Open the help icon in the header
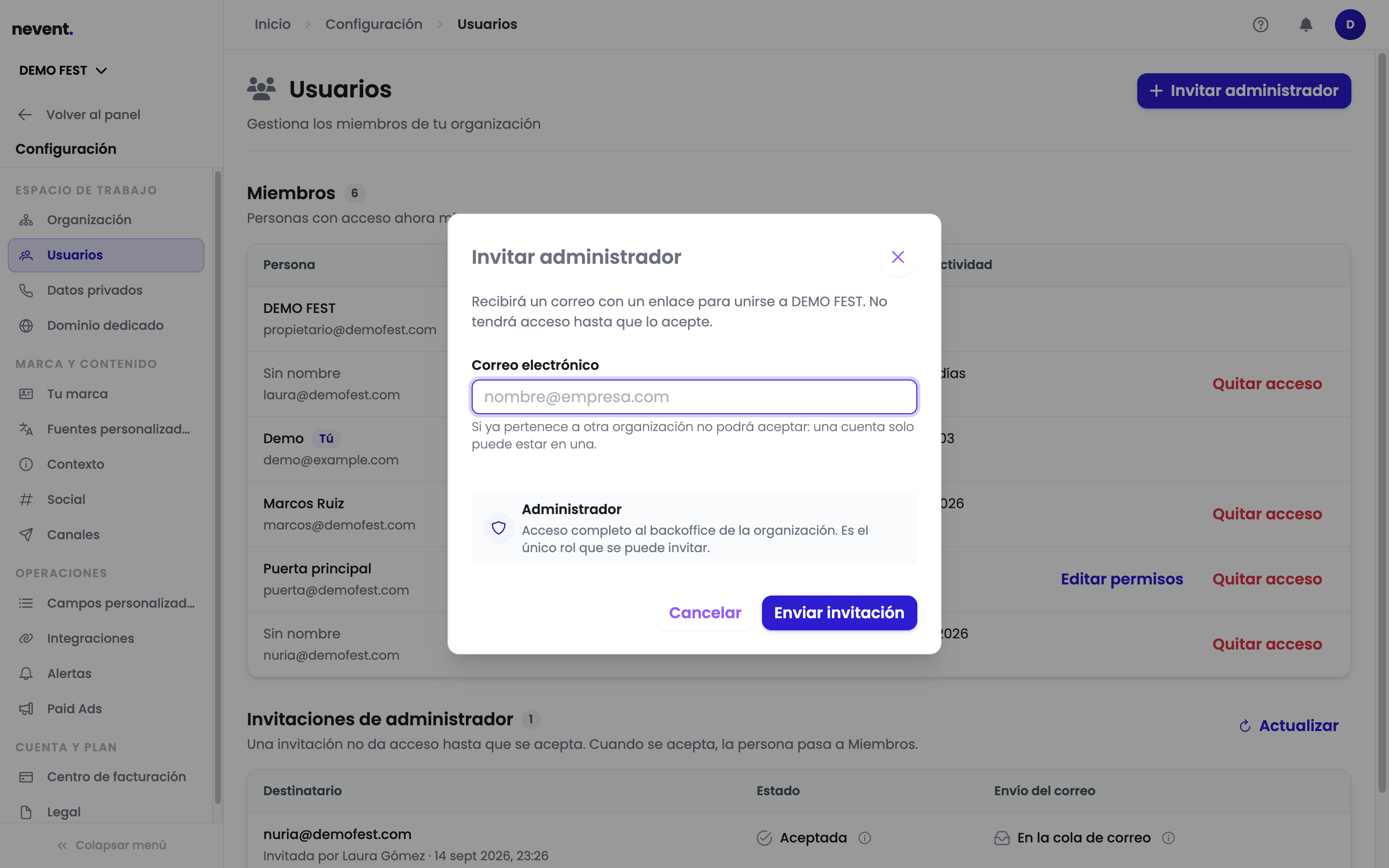Image resolution: width=1389 pixels, height=868 pixels. [1260, 25]
